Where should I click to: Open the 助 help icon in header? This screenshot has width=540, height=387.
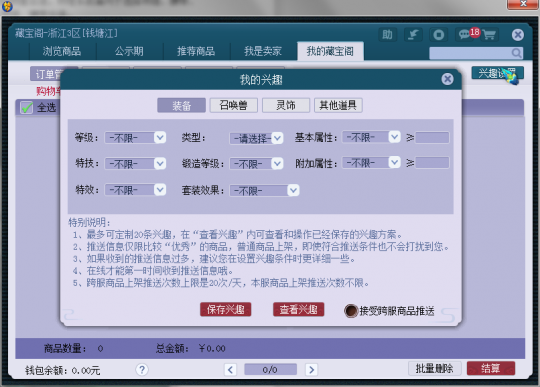pyautogui.click(x=387, y=34)
